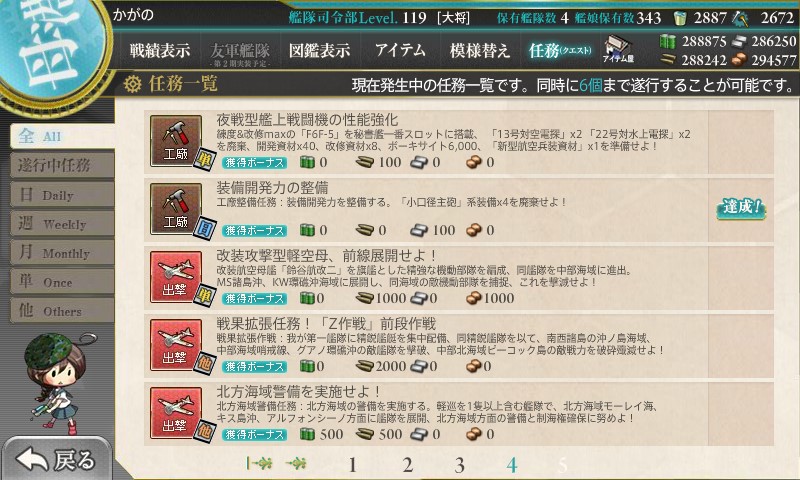The image size is (800, 480).
Task: Click the 出撃 icon of 改装攻撃型軽空母 quest
Action: coord(176,277)
